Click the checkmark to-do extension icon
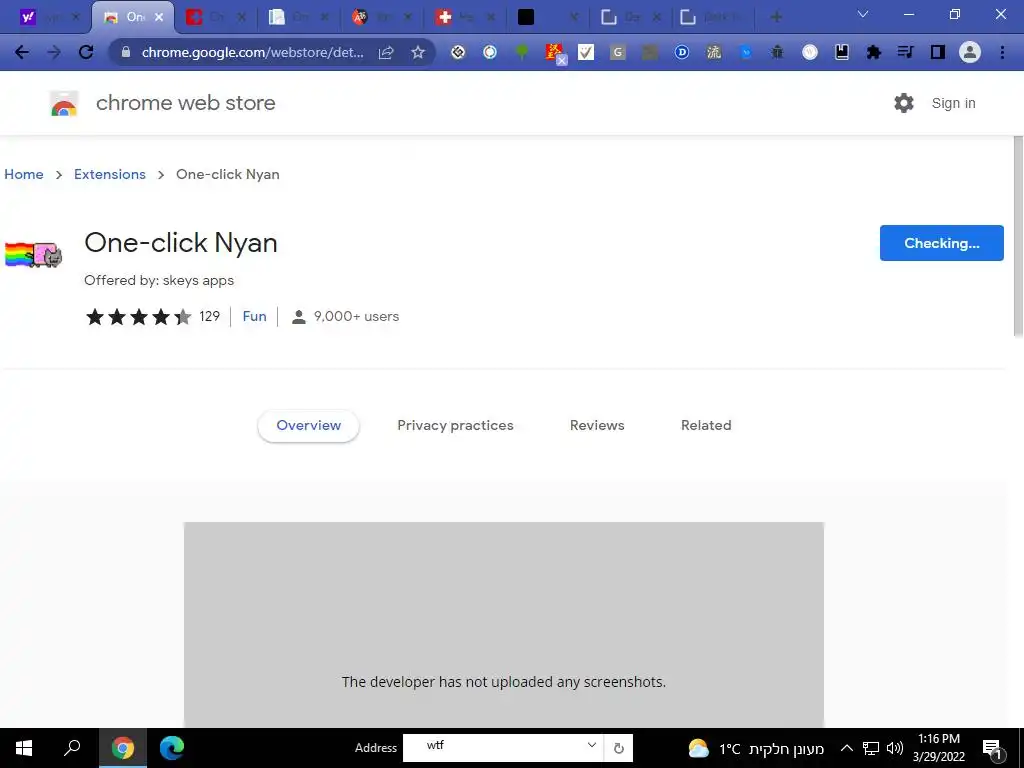This screenshot has height=768, width=1024. pyautogui.click(x=586, y=52)
